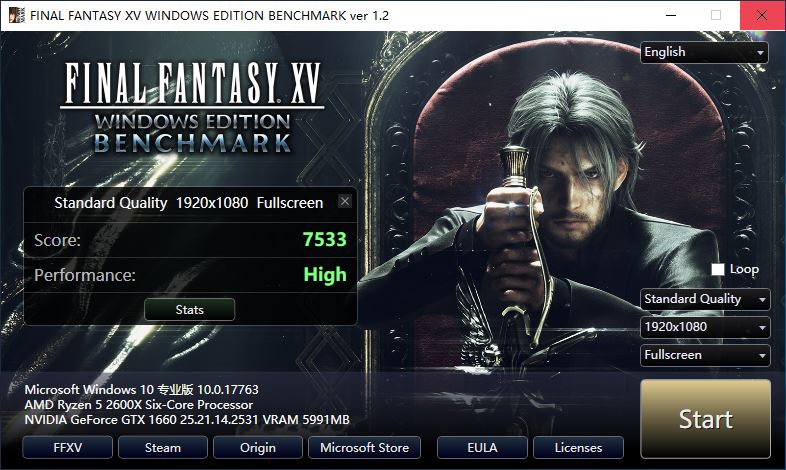The height and width of the screenshot is (470, 786).
Task: Open the English language dropdown
Action: 704,52
